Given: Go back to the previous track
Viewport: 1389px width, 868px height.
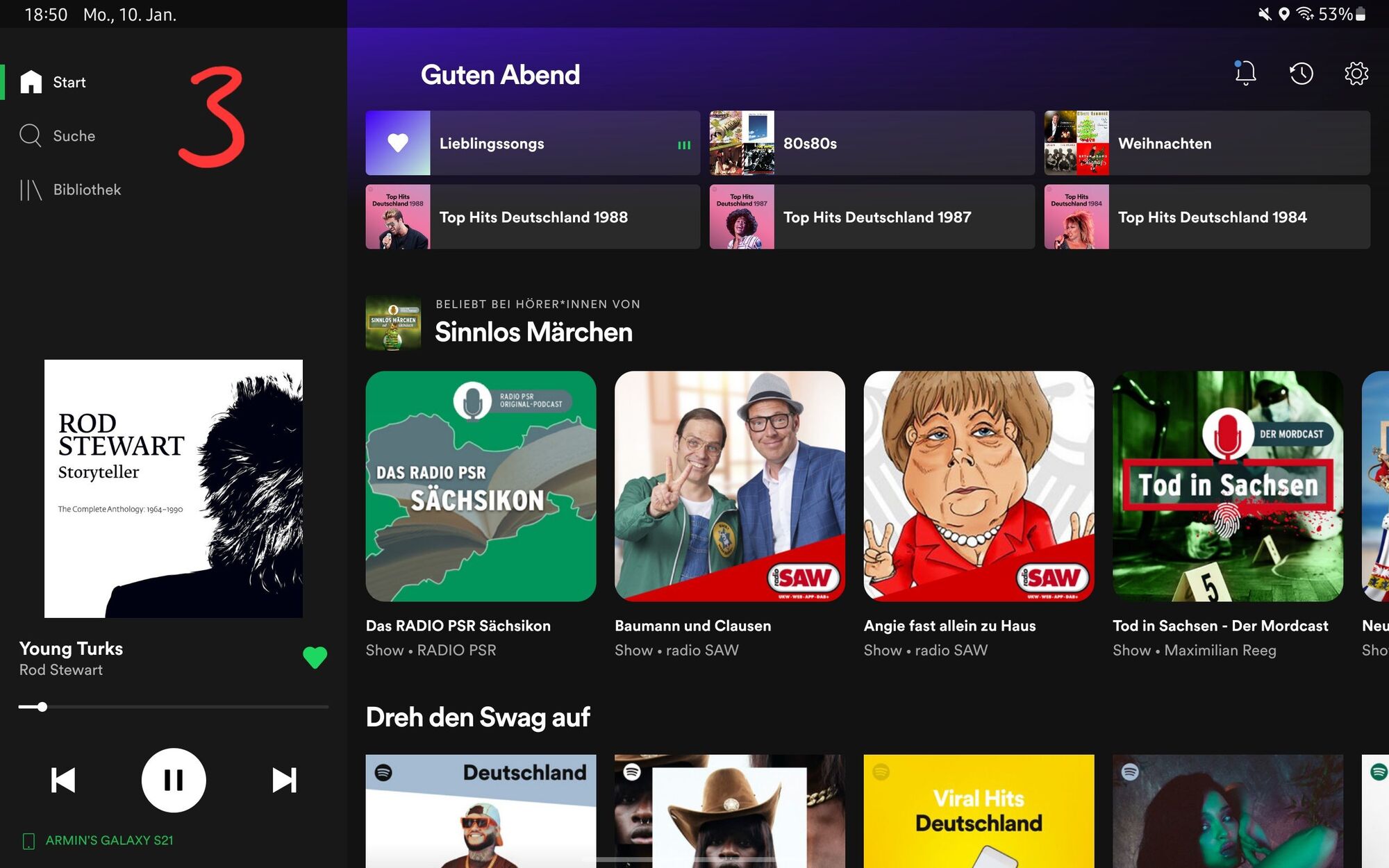Looking at the screenshot, I should click(63, 780).
